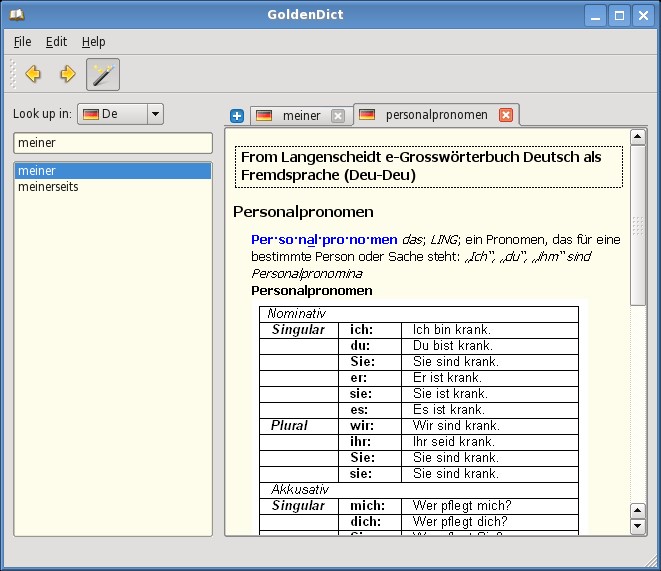Screen dimensions: 661x571
Task: Click the bottom scrollbar down arrow
Action: (638, 527)
